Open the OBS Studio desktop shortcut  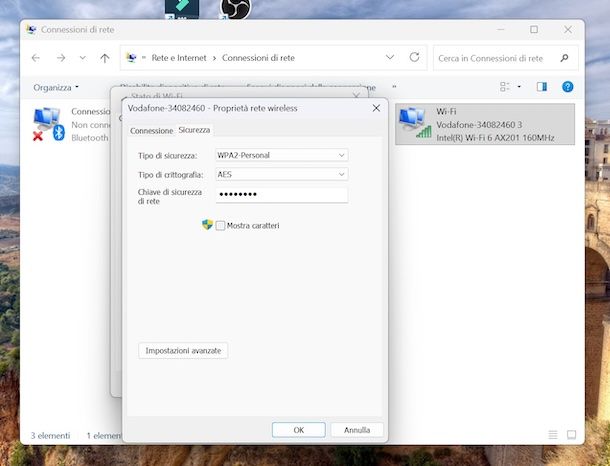click(236, 8)
